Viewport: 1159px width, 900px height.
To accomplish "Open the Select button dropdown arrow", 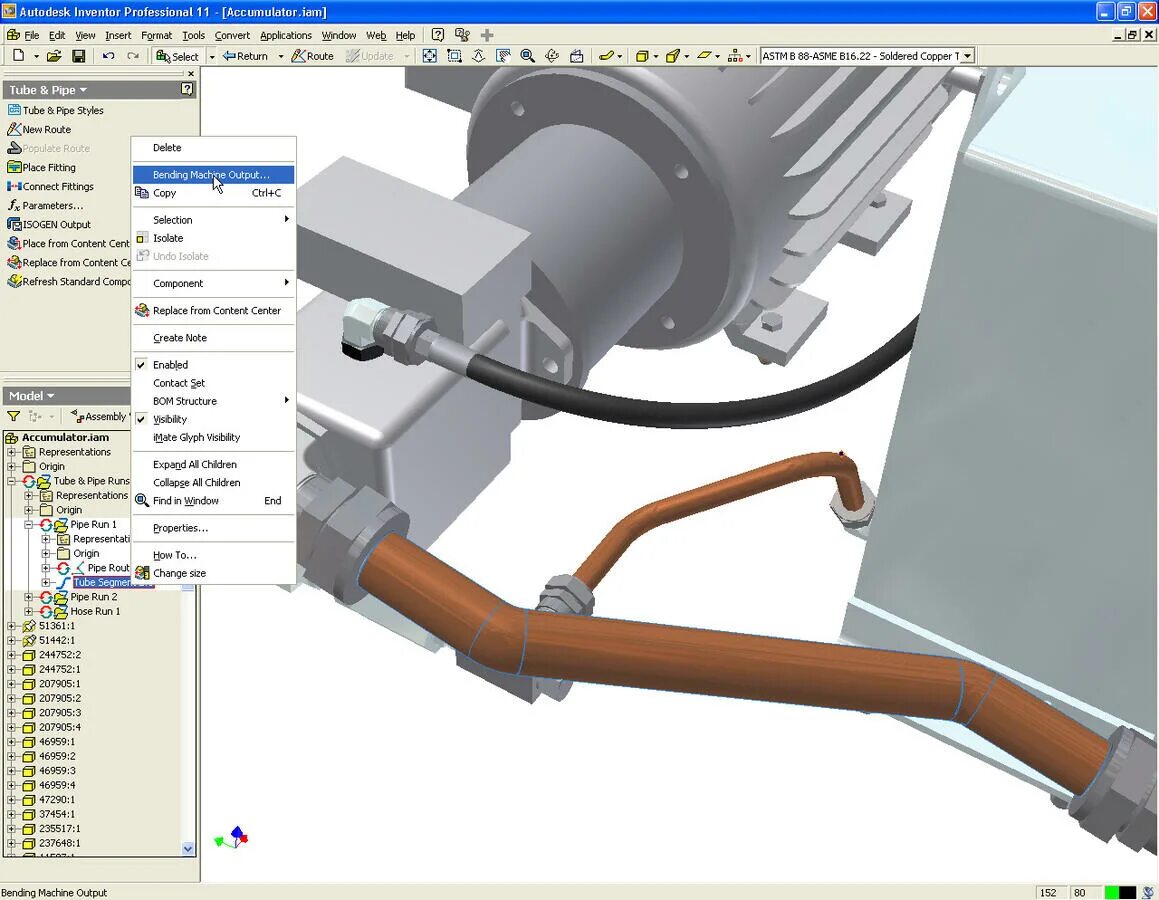I will (x=211, y=56).
